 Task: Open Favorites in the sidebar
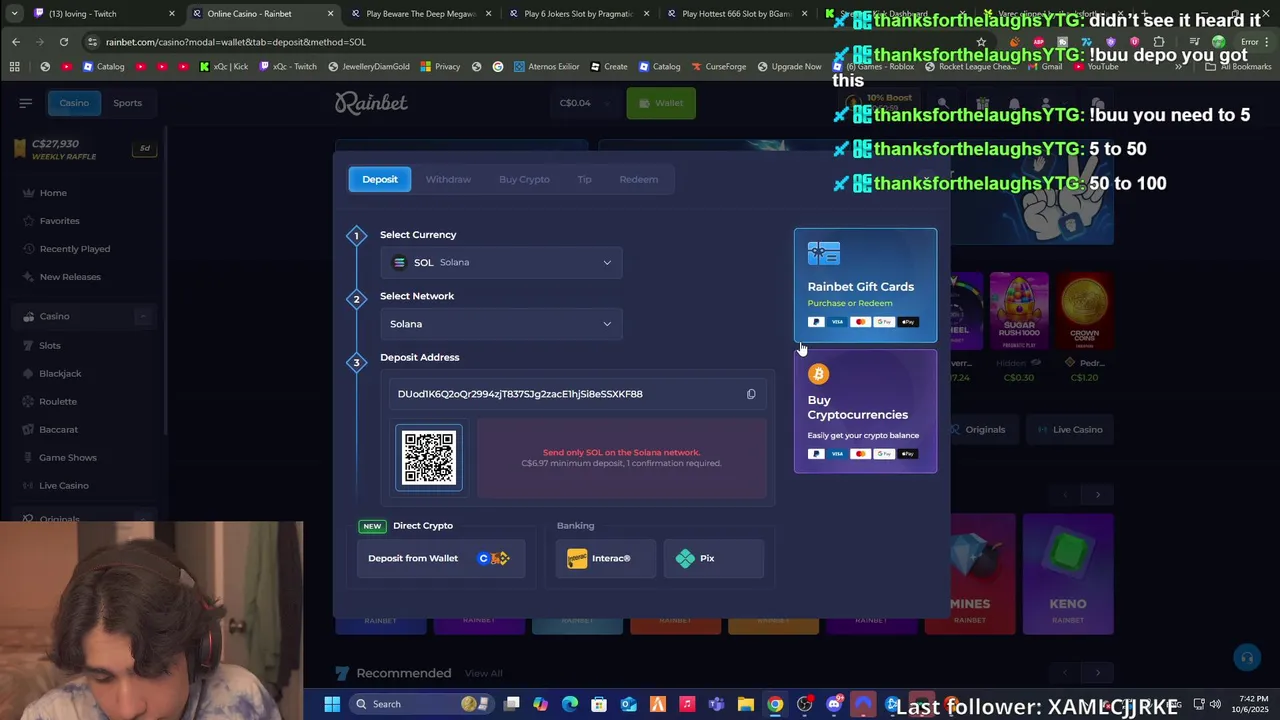pyautogui.click(x=59, y=221)
